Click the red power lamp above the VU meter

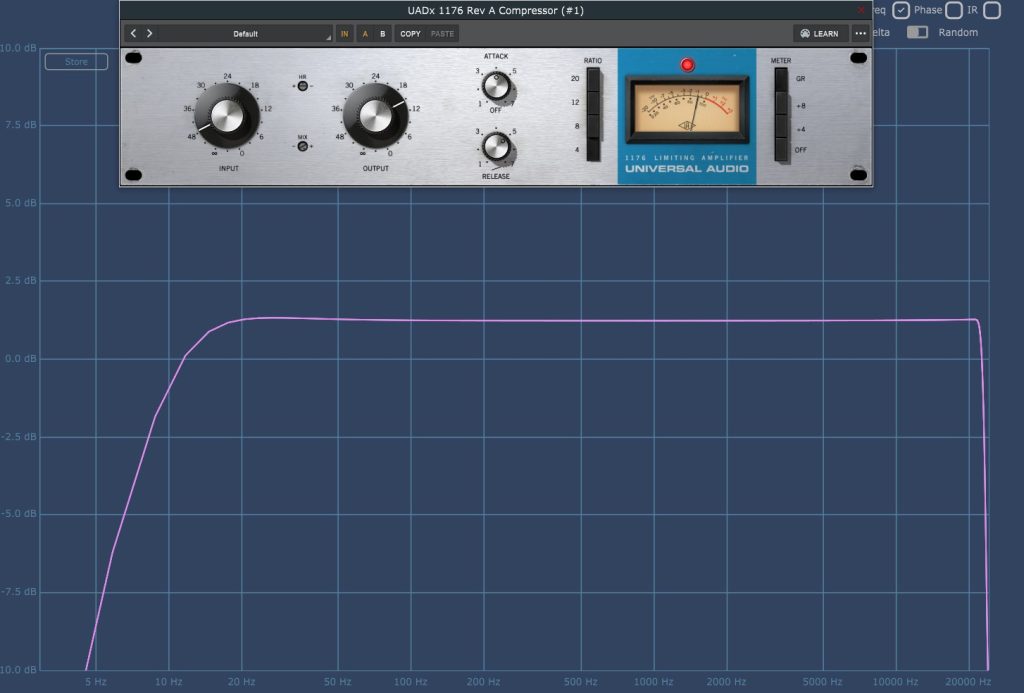687,65
